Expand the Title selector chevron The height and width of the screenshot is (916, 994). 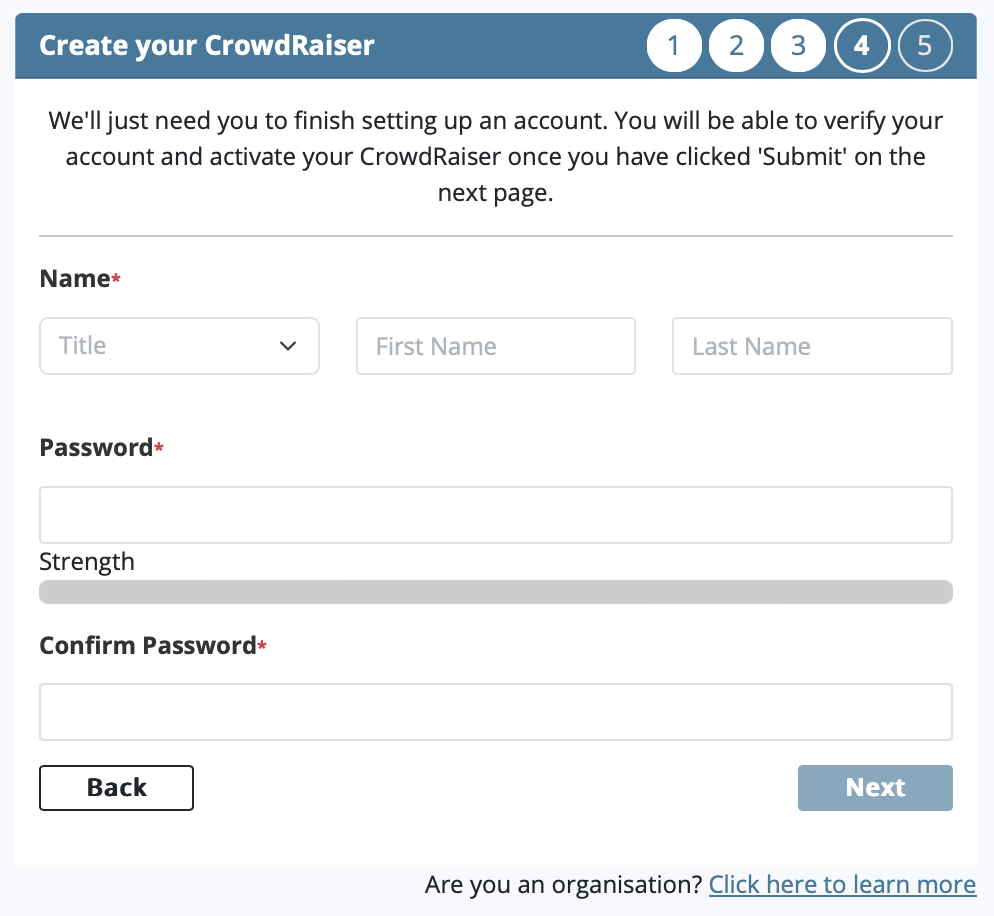click(x=289, y=346)
